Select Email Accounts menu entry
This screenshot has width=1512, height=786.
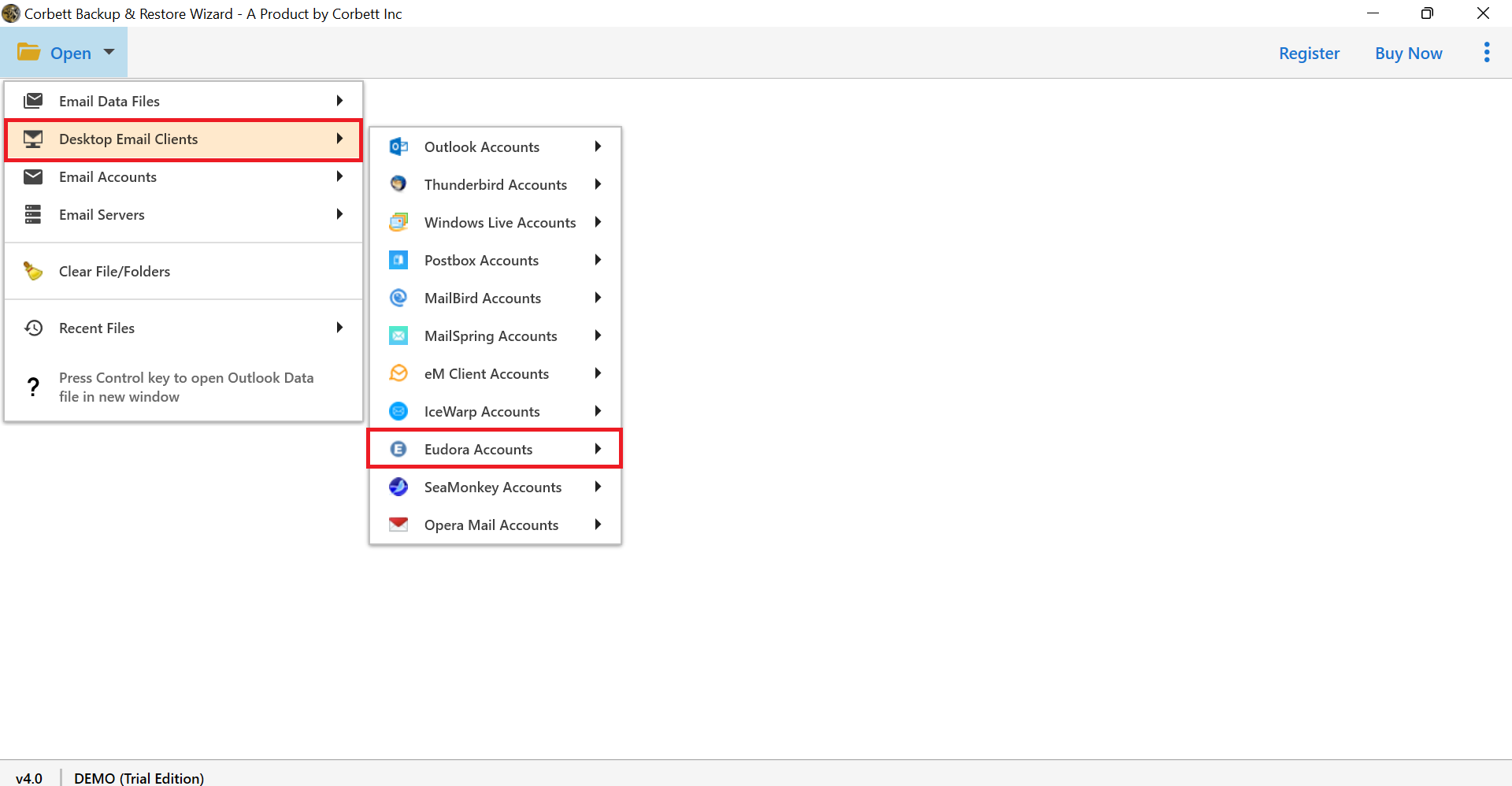(183, 176)
